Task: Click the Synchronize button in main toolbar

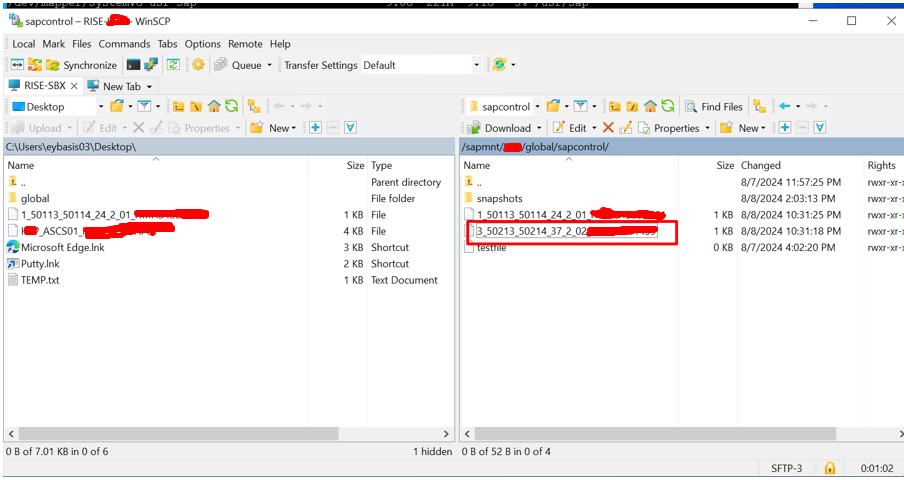Action: pyautogui.click(x=81, y=65)
